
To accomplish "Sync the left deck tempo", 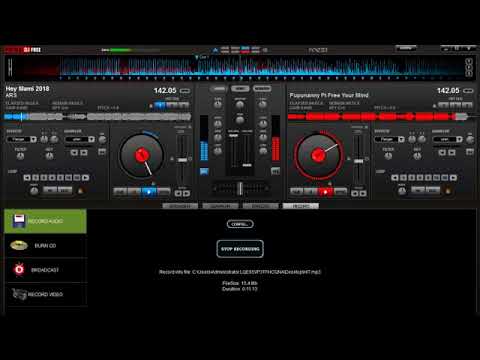I will [x=164, y=192].
